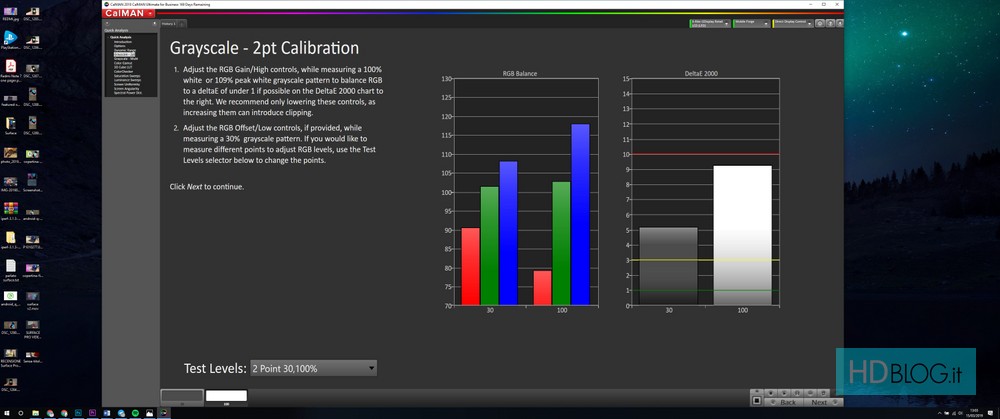Open Word from the taskbar

107,413
